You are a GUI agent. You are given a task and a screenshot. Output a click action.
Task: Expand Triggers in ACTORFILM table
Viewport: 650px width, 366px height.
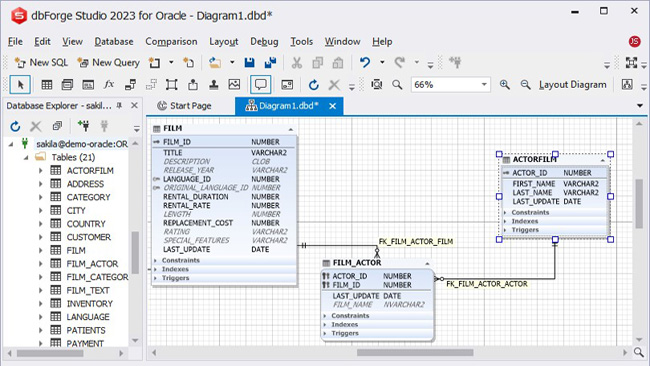pos(505,230)
